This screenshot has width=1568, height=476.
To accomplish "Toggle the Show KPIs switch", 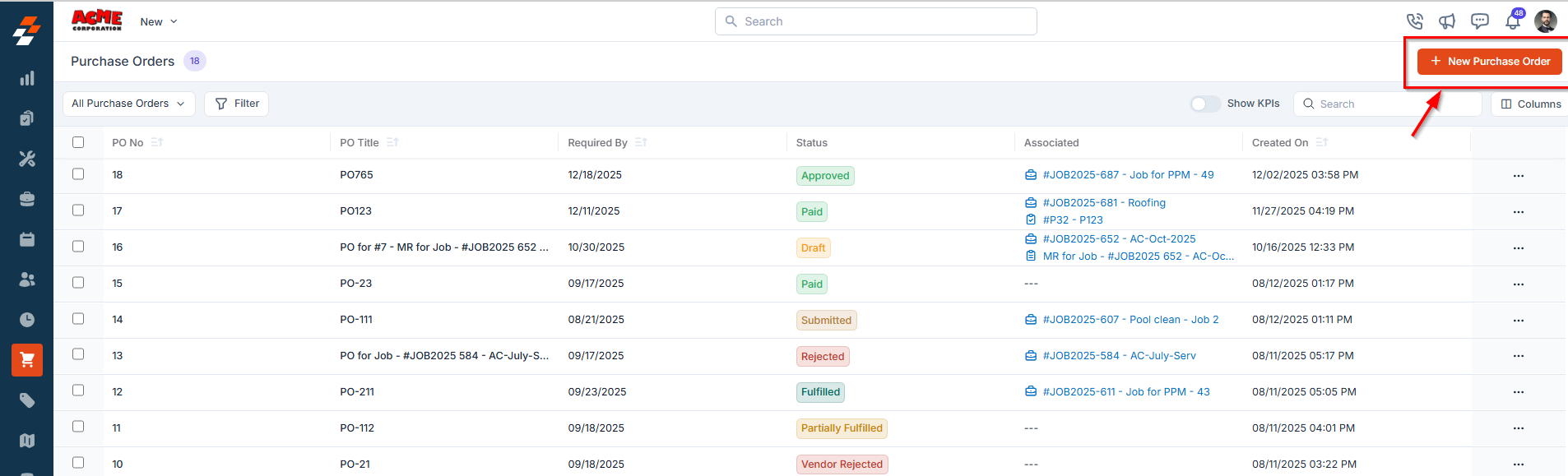I will pyautogui.click(x=1205, y=104).
